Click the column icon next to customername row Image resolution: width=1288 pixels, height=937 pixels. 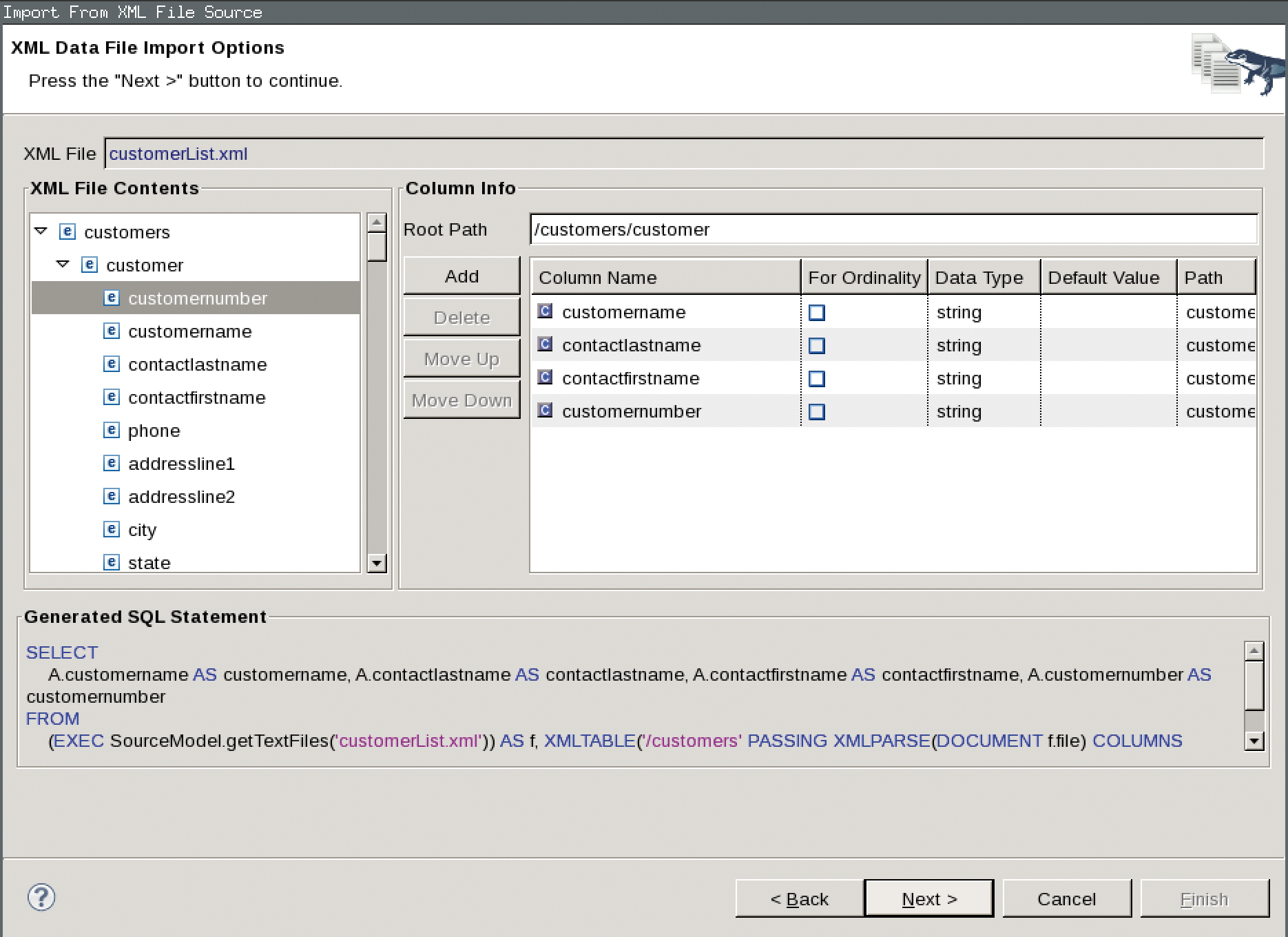(x=545, y=311)
